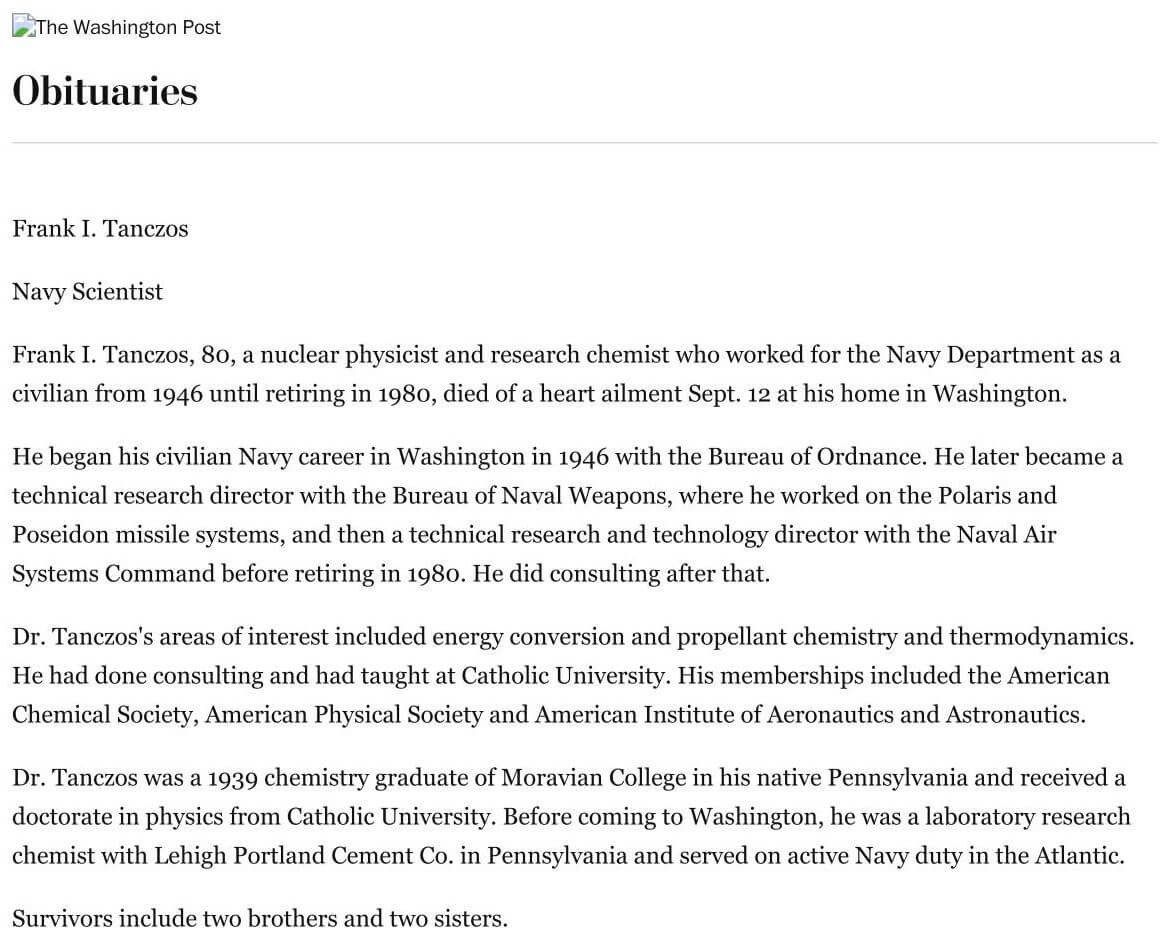Click the Obituaries page heading
Viewport: 1168px width, 940px height.
point(105,92)
